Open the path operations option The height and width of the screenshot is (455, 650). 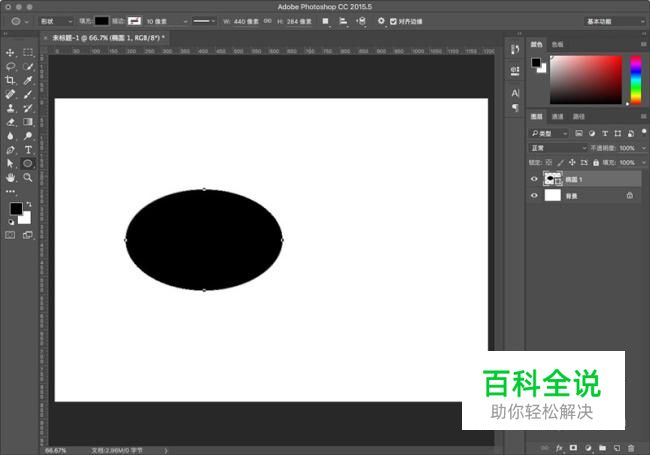click(x=325, y=21)
